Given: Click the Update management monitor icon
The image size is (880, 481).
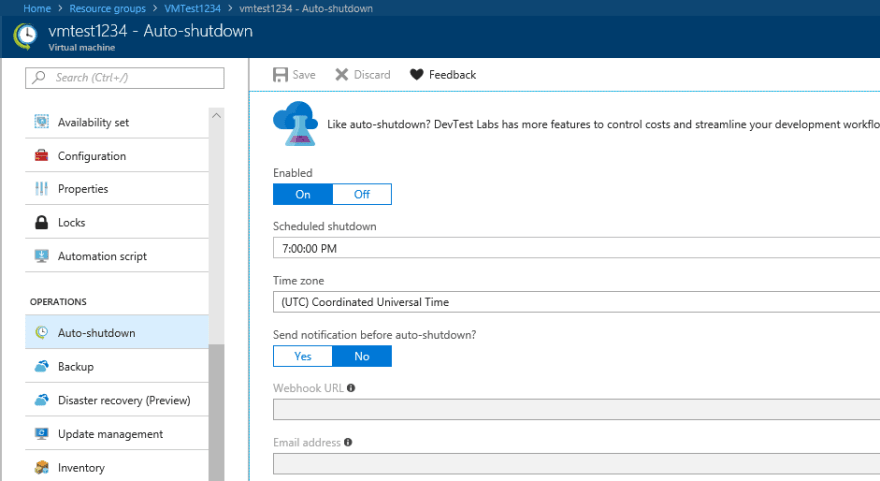Looking at the screenshot, I should pyautogui.click(x=42, y=434).
